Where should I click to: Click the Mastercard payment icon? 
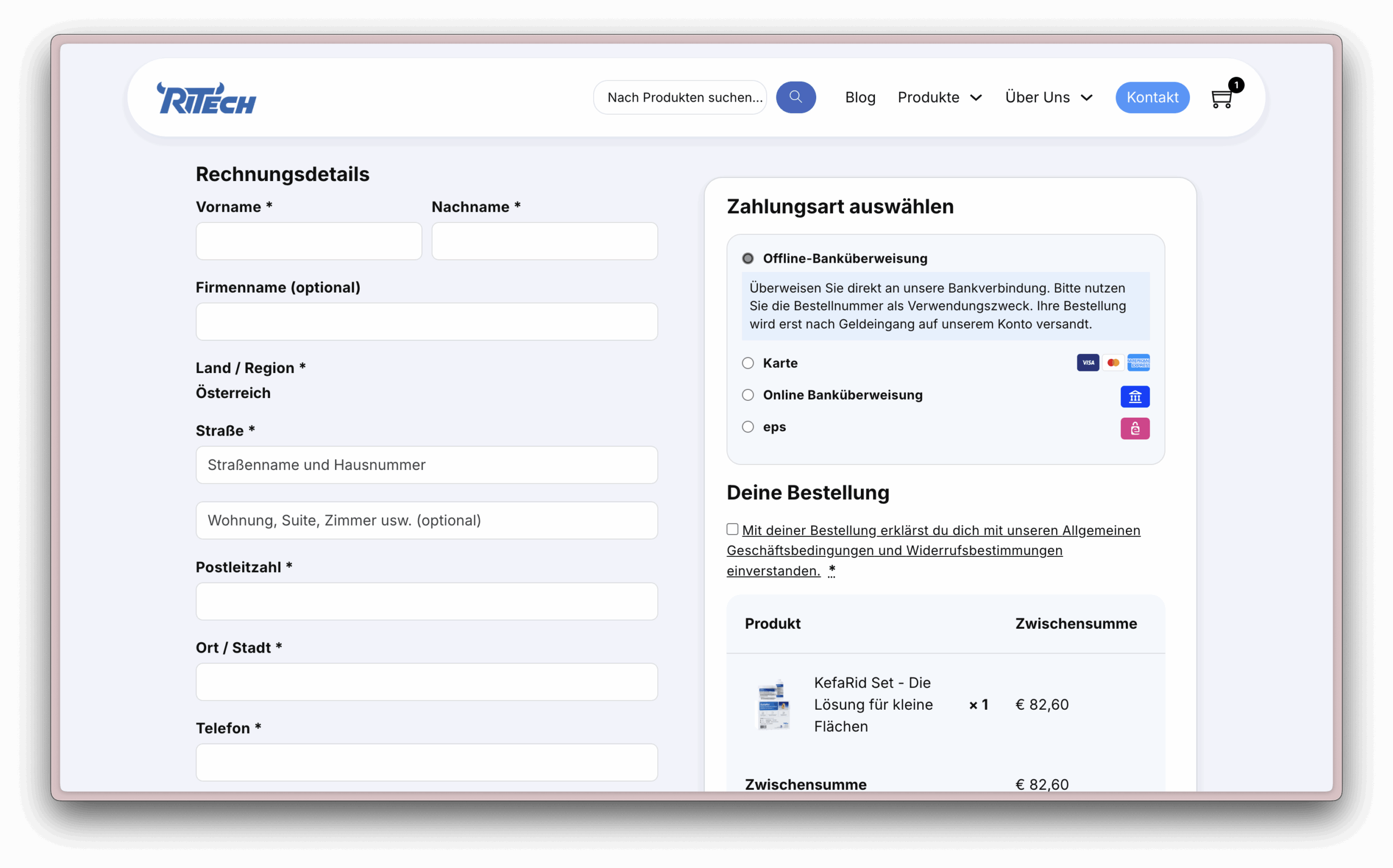coord(1113,363)
